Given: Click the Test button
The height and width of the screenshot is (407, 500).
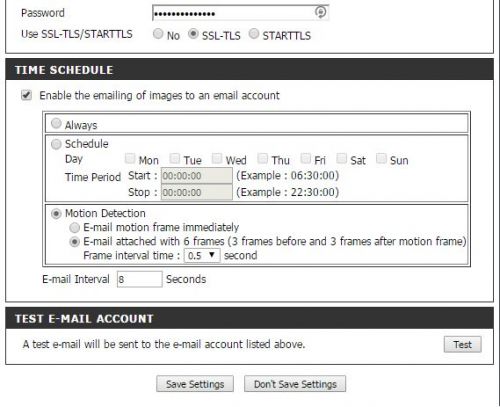Looking at the screenshot, I should [462, 344].
